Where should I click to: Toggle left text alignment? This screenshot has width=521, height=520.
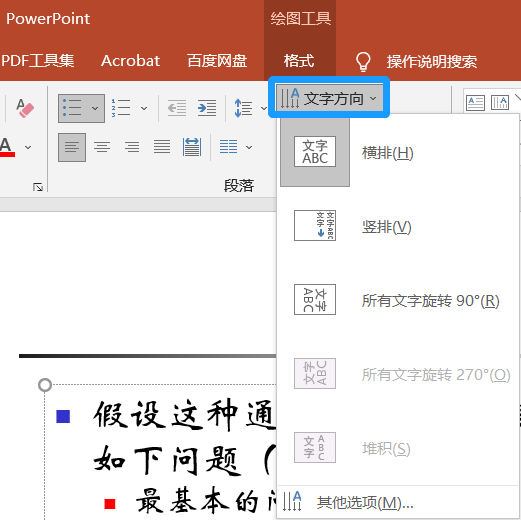pos(72,147)
